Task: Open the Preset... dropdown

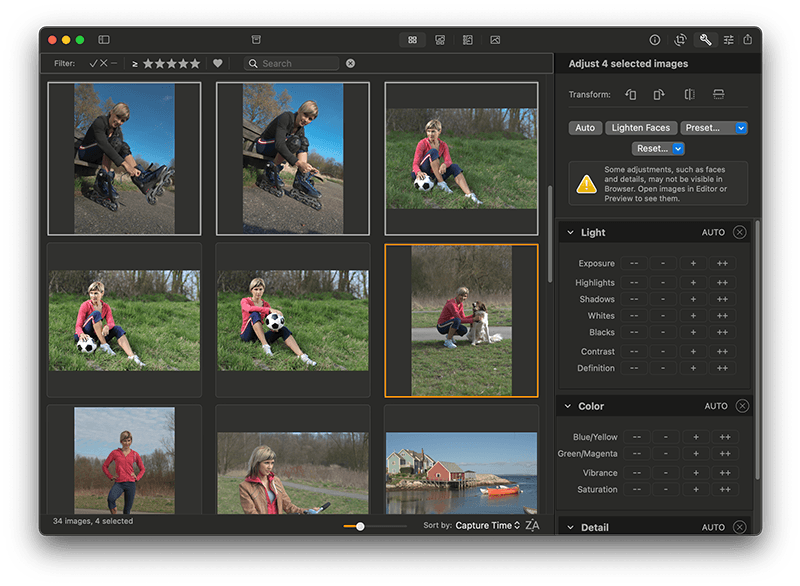Action: [x=713, y=127]
